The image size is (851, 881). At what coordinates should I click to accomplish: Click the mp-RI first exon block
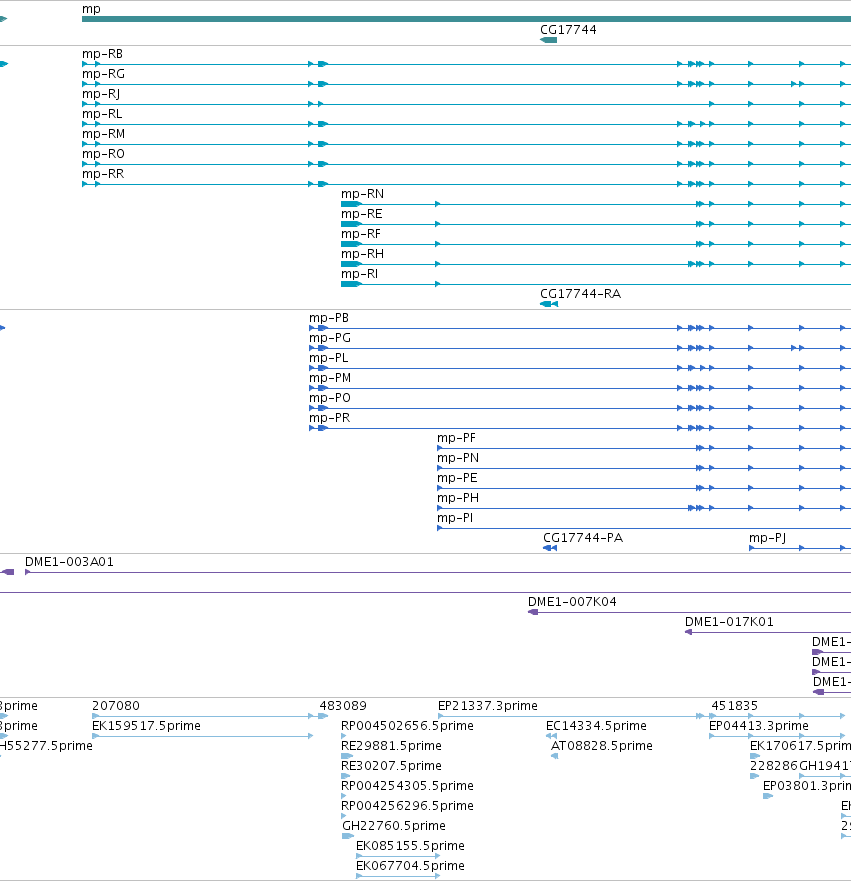pyautogui.click(x=351, y=284)
